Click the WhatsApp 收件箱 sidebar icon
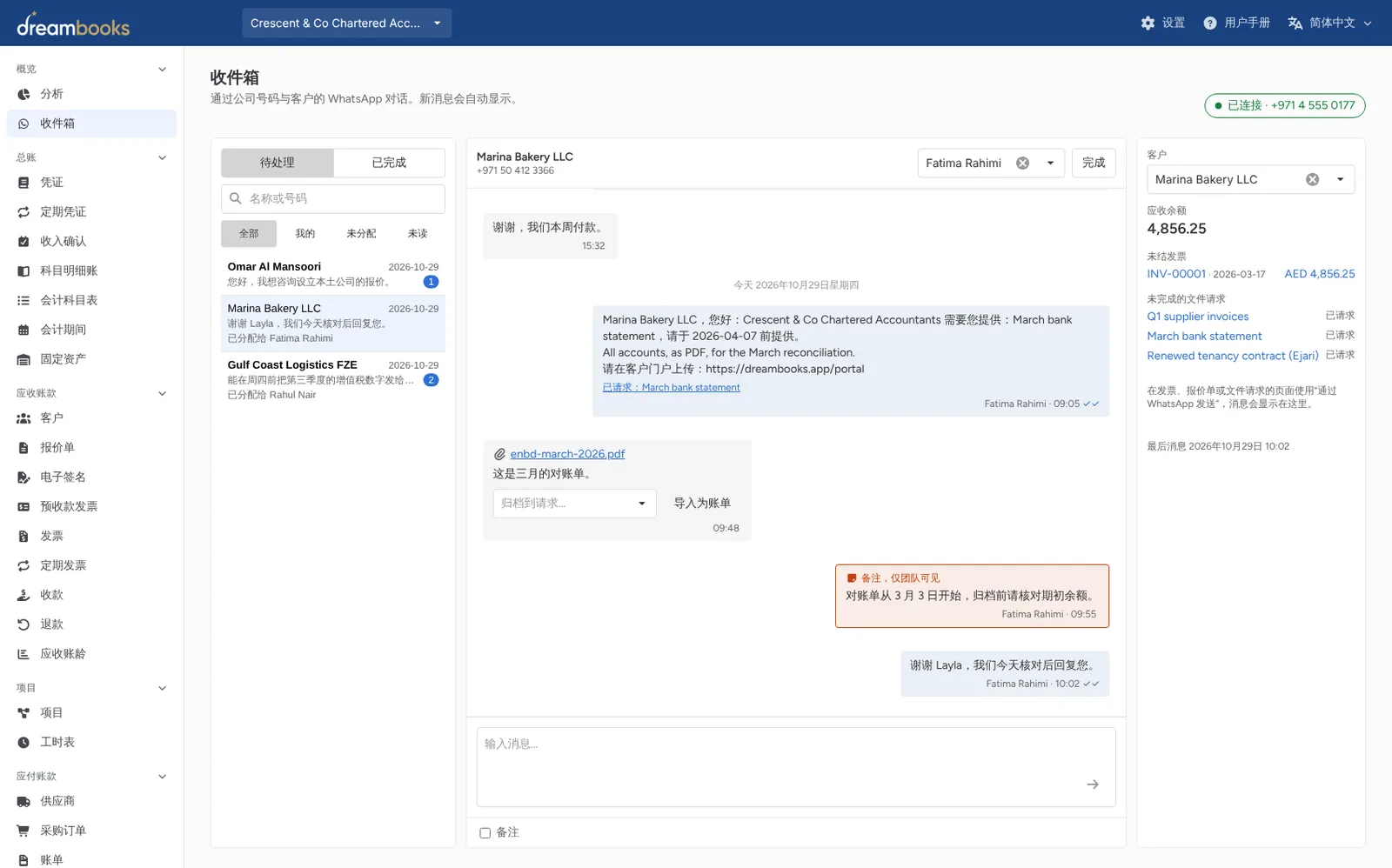The image size is (1392, 868). [23, 124]
